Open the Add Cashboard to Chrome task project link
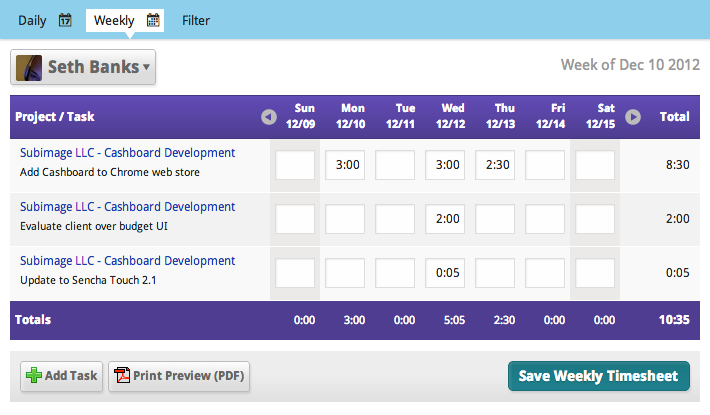 pos(127,153)
